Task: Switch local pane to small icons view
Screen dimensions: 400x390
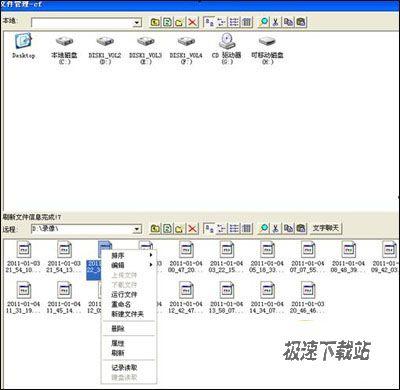Action: 221,22
